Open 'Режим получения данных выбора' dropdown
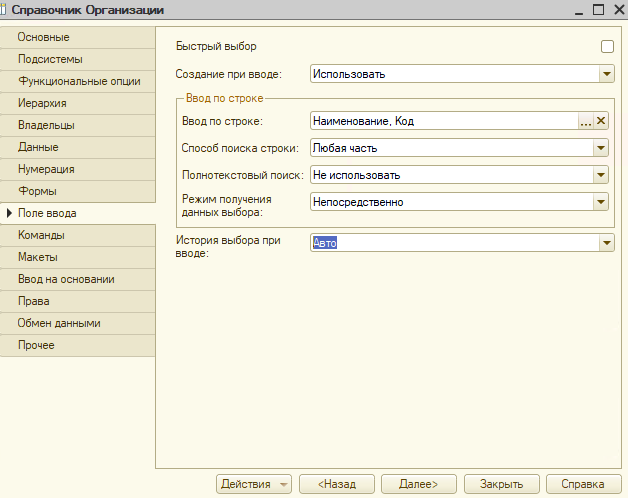 [601, 201]
